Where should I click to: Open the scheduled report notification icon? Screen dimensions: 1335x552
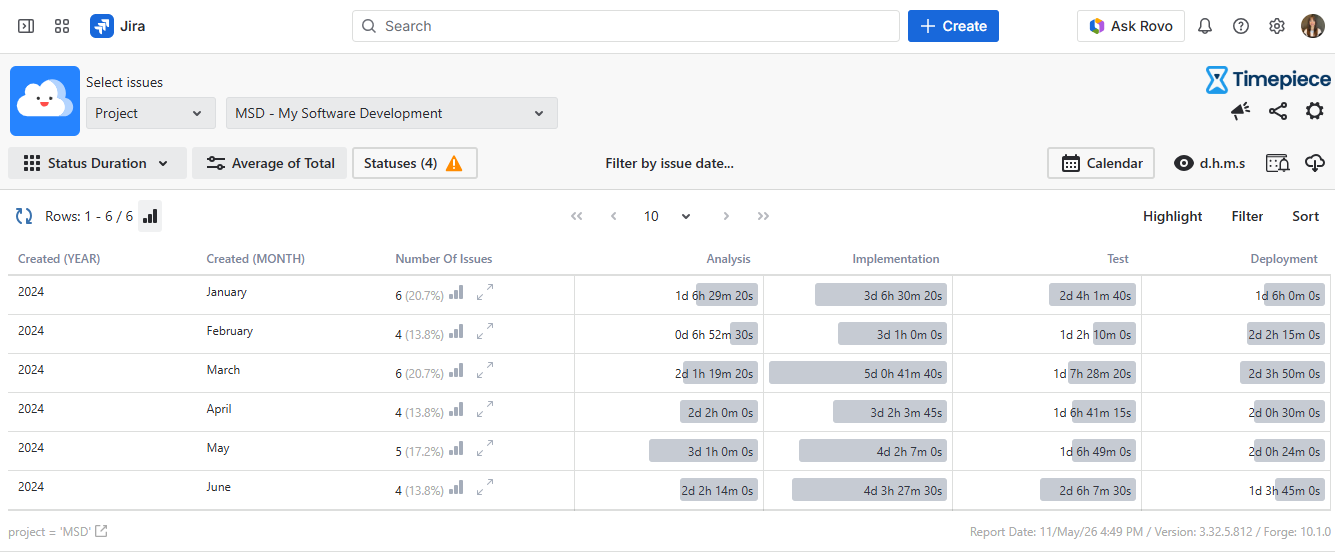point(1278,163)
